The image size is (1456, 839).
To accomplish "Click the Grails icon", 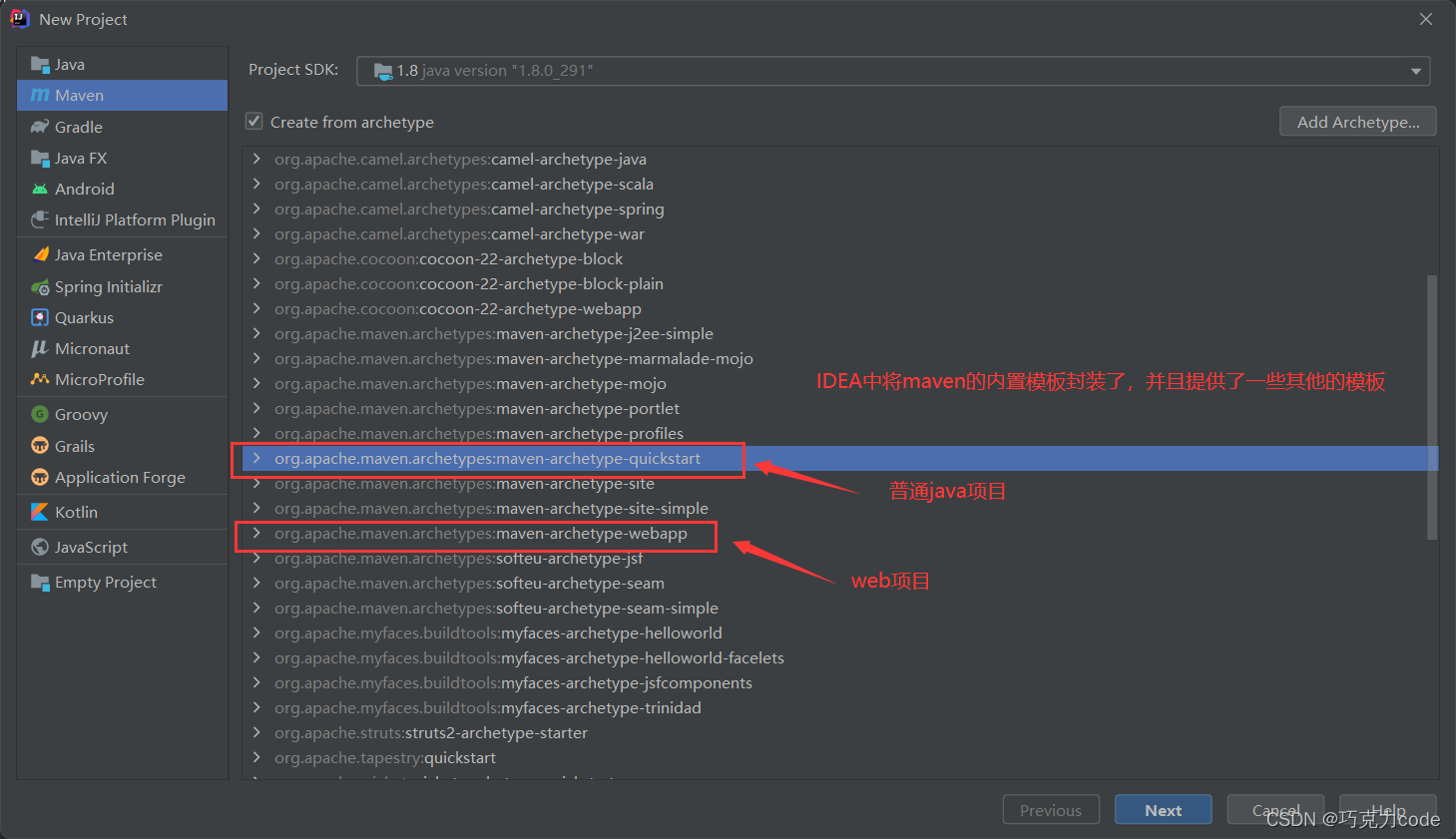I will pyautogui.click(x=40, y=446).
